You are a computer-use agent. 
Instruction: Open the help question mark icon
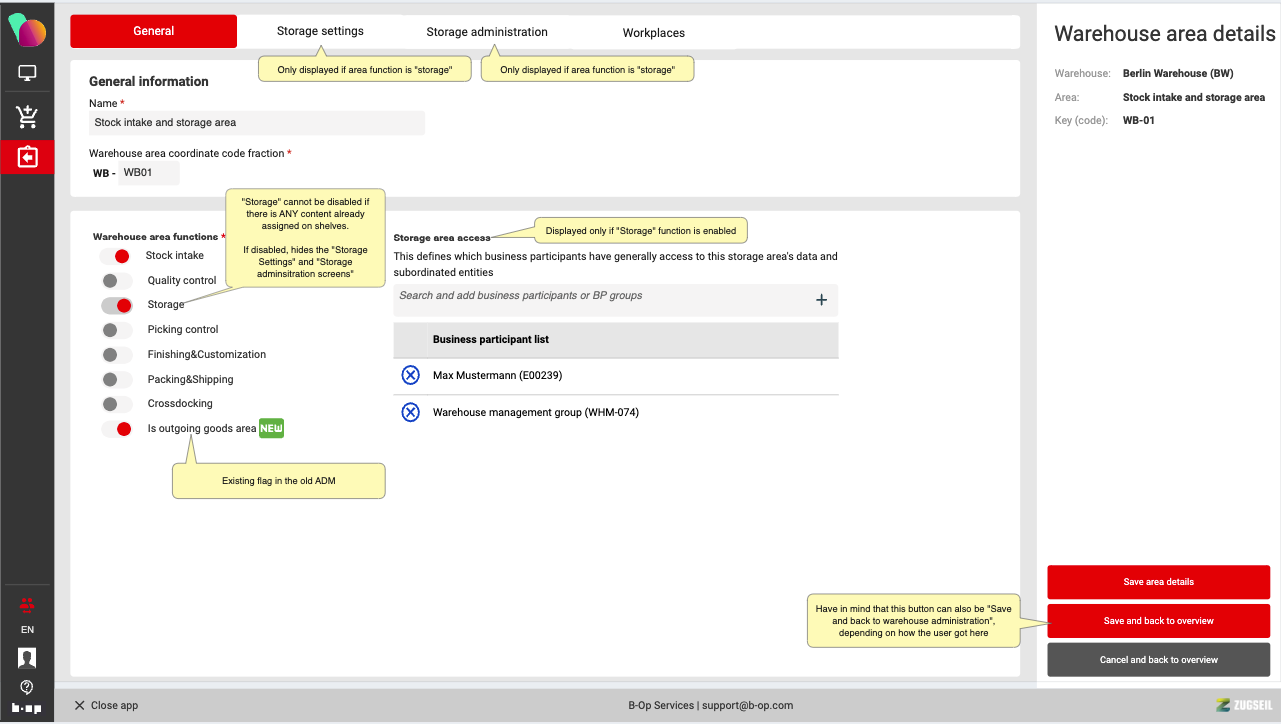pos(27,687)
